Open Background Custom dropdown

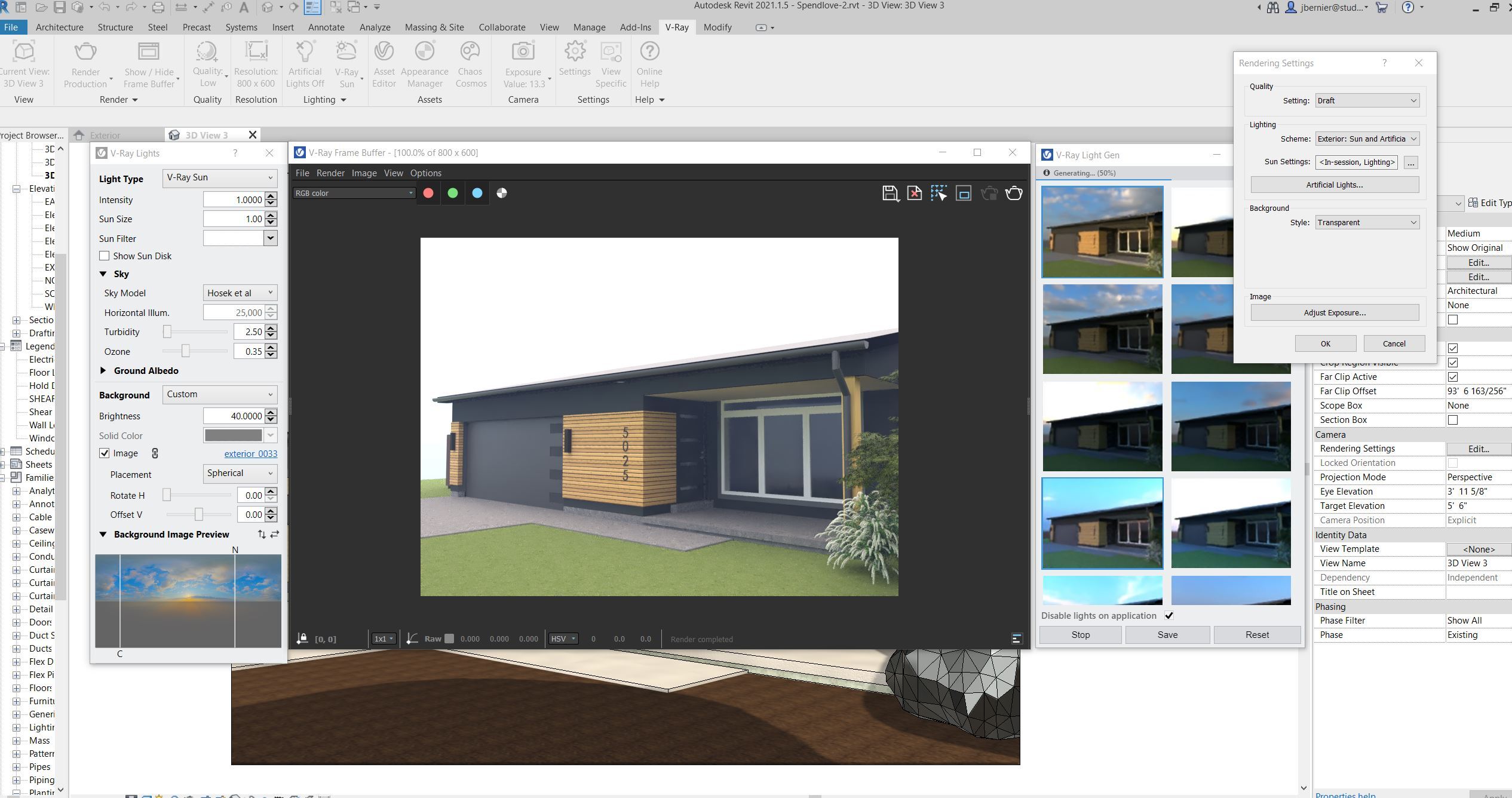tap(220, 394)
